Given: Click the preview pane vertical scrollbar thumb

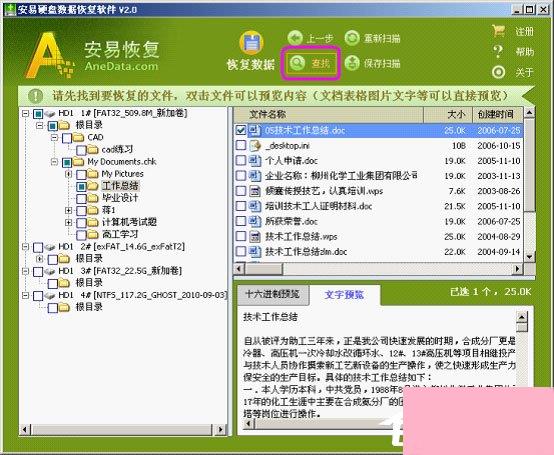Looking at the screenshot, I should click(522, 327).
